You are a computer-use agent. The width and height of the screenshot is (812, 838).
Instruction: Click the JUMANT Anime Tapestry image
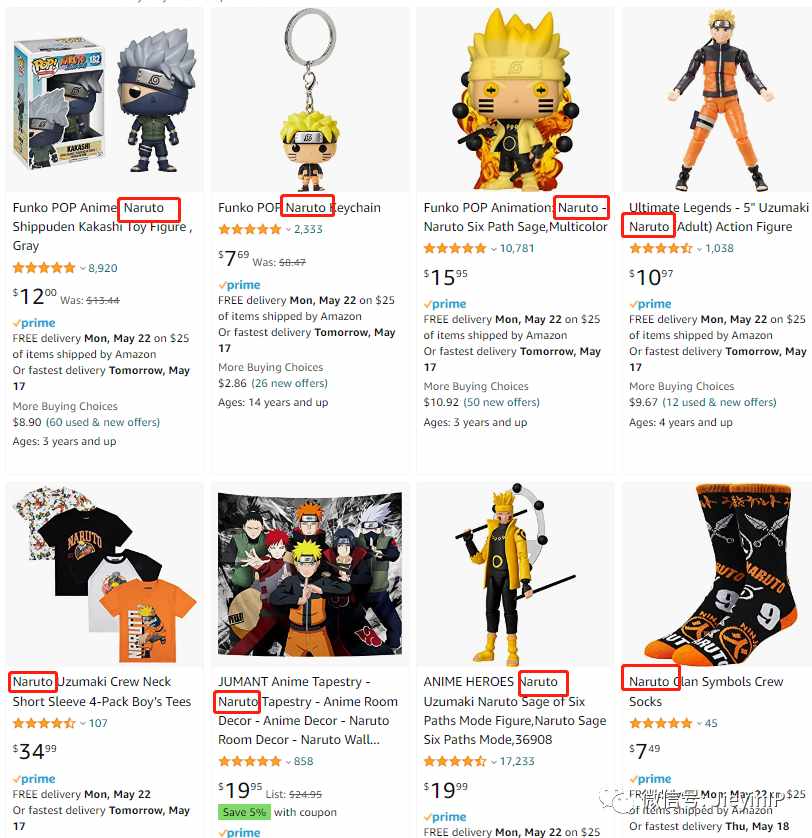pyautogui.click(x=310, y=573)
